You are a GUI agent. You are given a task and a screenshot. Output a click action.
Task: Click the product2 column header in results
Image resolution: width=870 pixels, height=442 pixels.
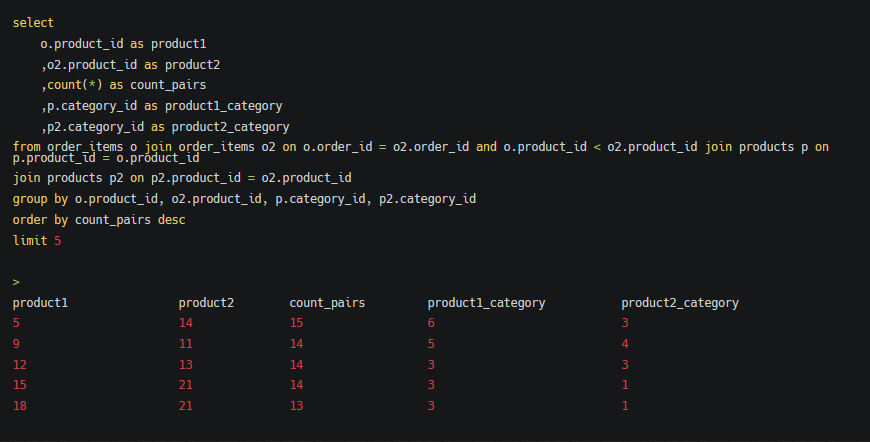click(x=206, y=303)
